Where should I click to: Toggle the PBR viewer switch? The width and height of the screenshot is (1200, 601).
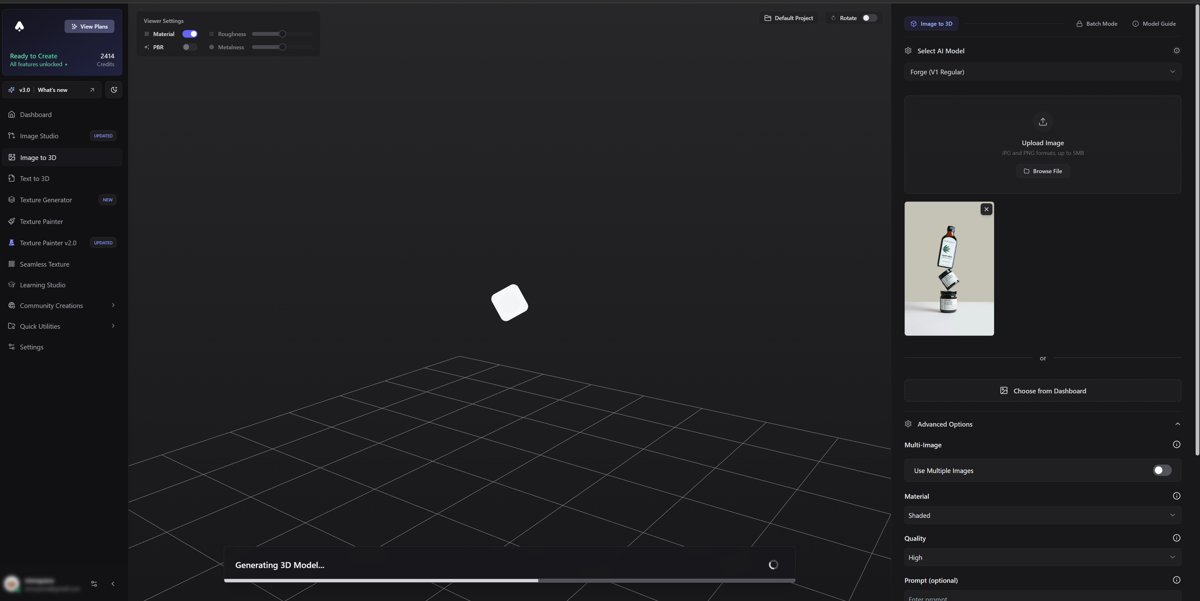click(x=189, y=47)
